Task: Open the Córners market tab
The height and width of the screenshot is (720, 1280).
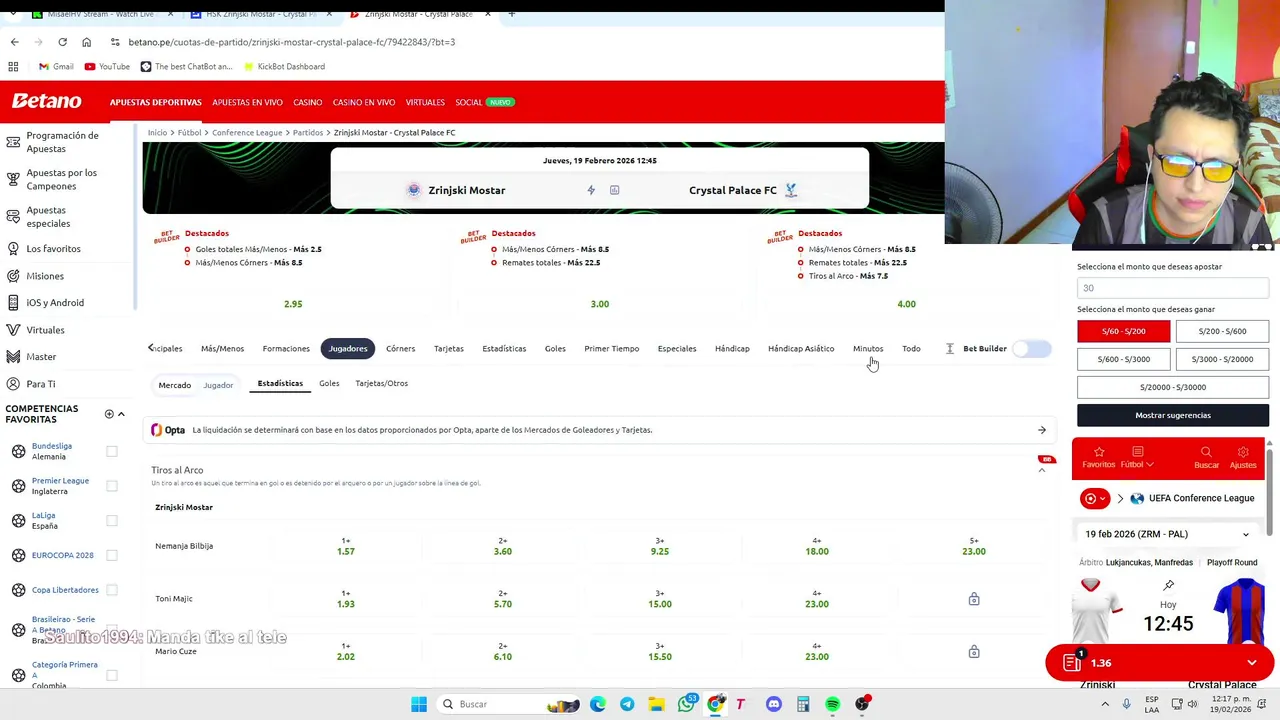Action: (400, 348)
